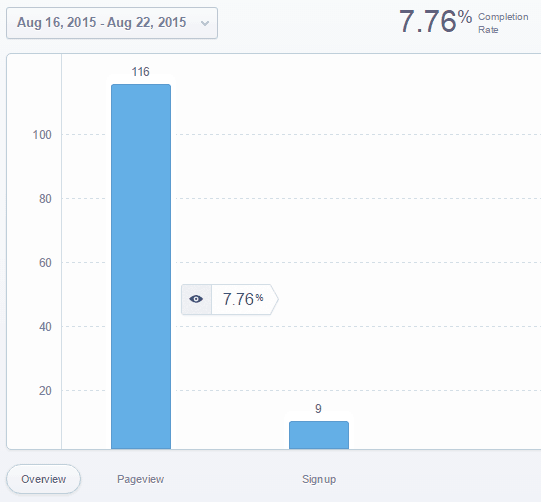Select the Overview button
This screenshot has height=502, width=541.
(43, 479)
